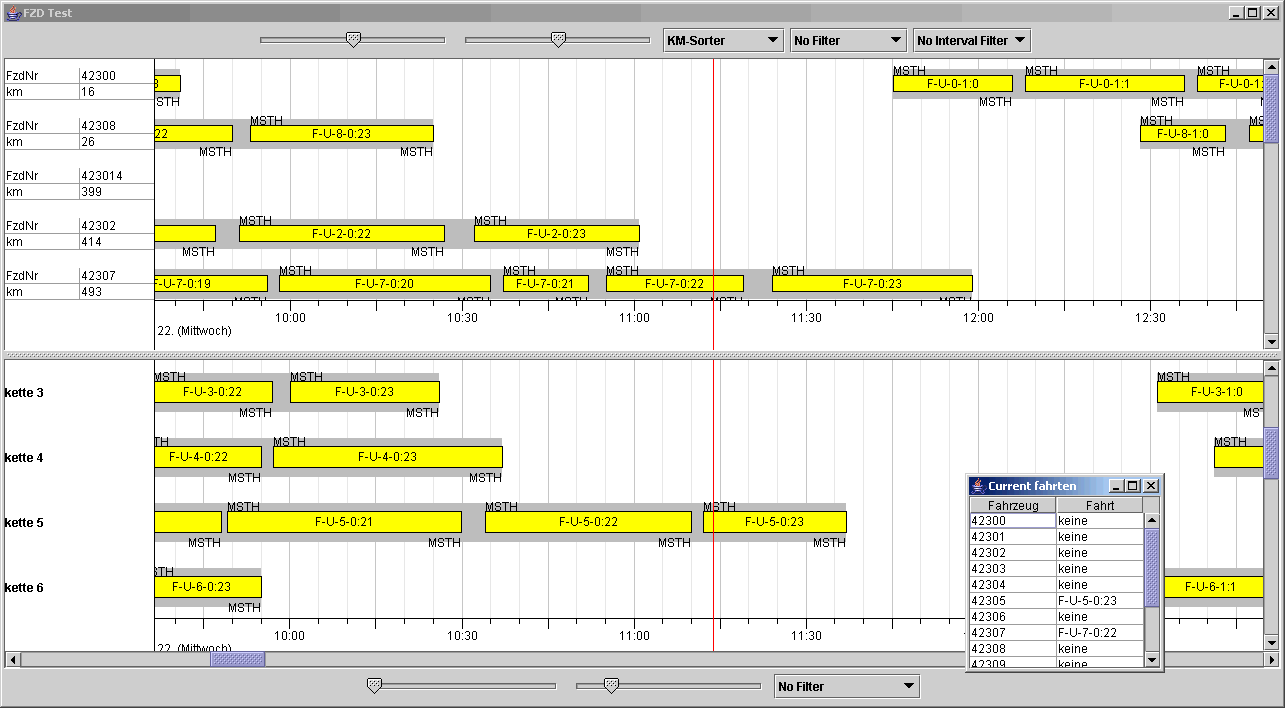Click the horizontal scrollbar thumb
The height and width of the screenshot is (708, 1285).
tap(237, 660)
